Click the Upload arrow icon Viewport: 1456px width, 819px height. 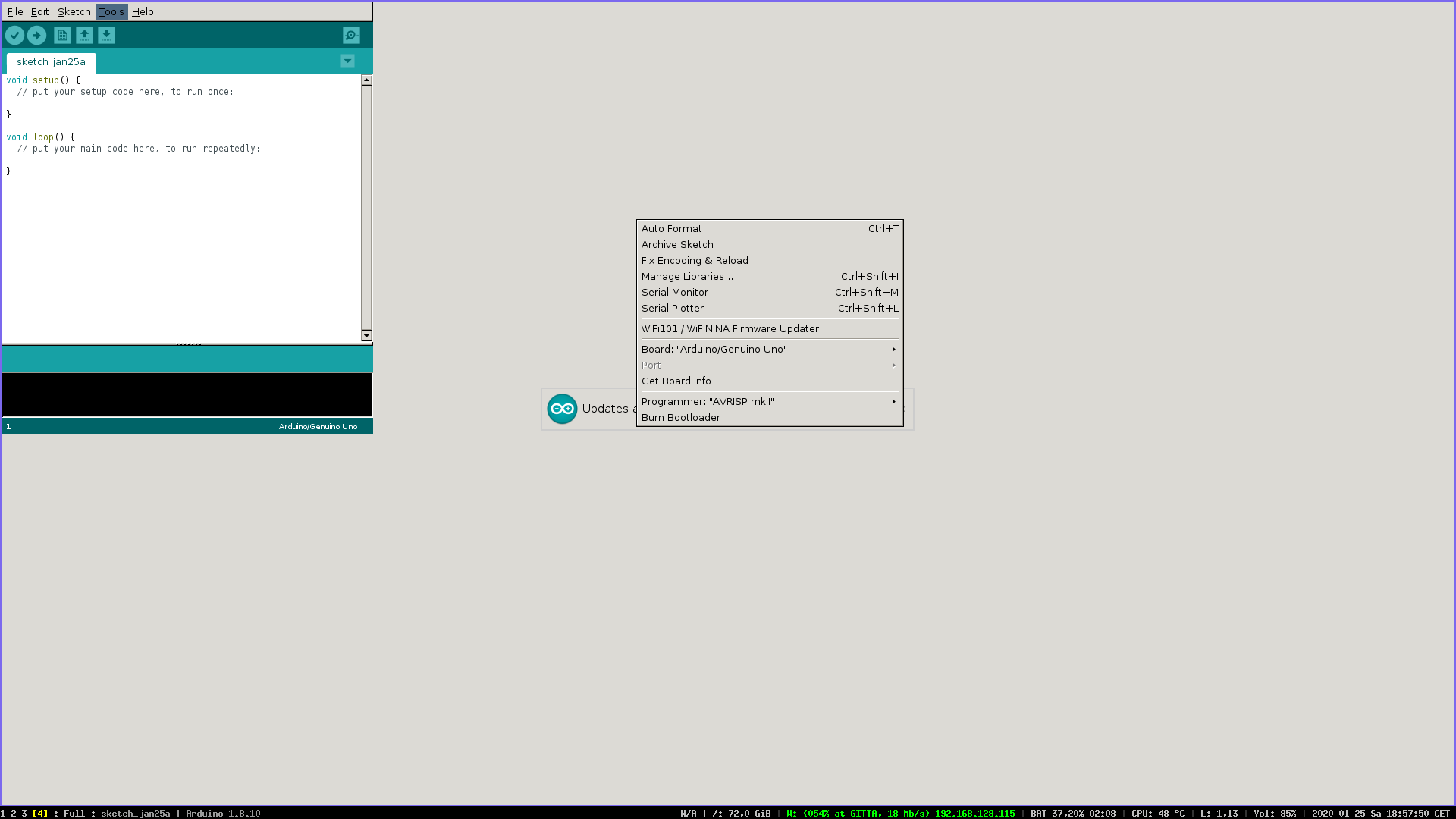[36, 35]
